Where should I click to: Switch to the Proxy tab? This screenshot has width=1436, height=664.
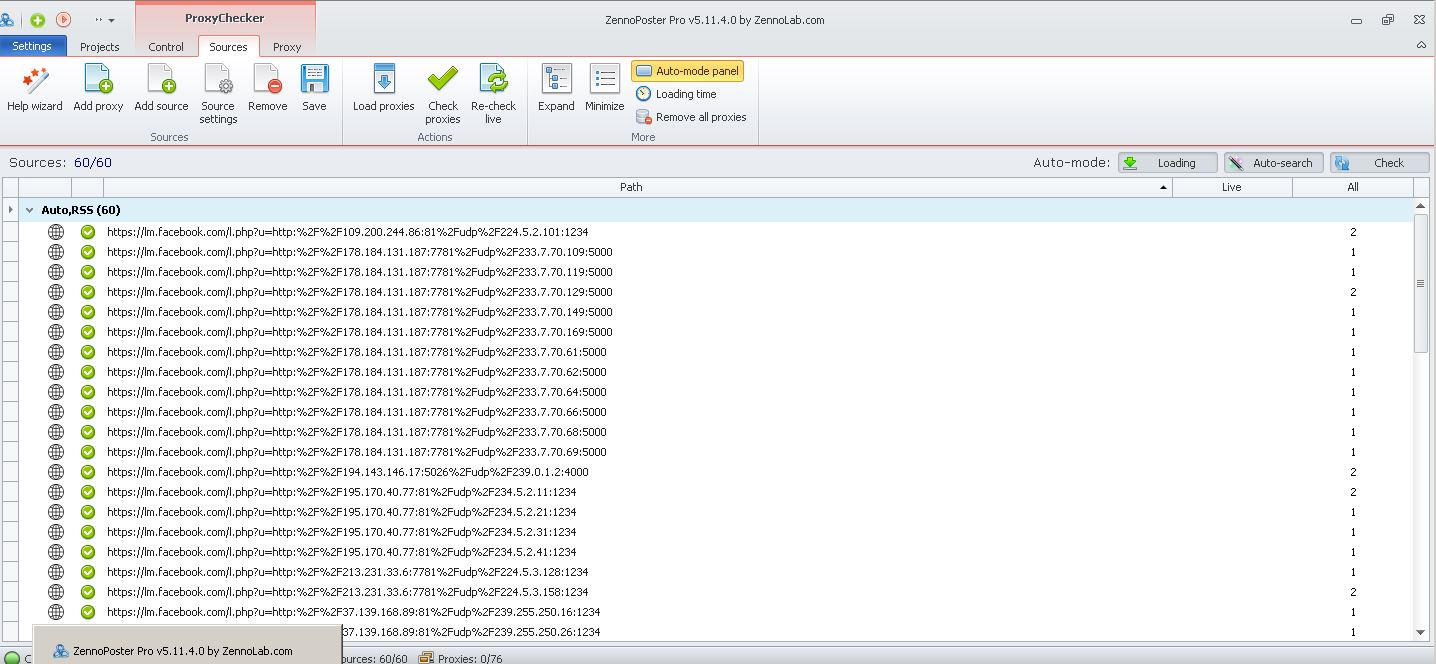[287, 47]
